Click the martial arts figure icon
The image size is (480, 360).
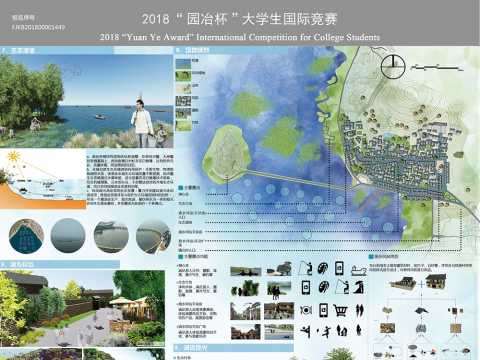pyautogui.click(x=324, y=331)
